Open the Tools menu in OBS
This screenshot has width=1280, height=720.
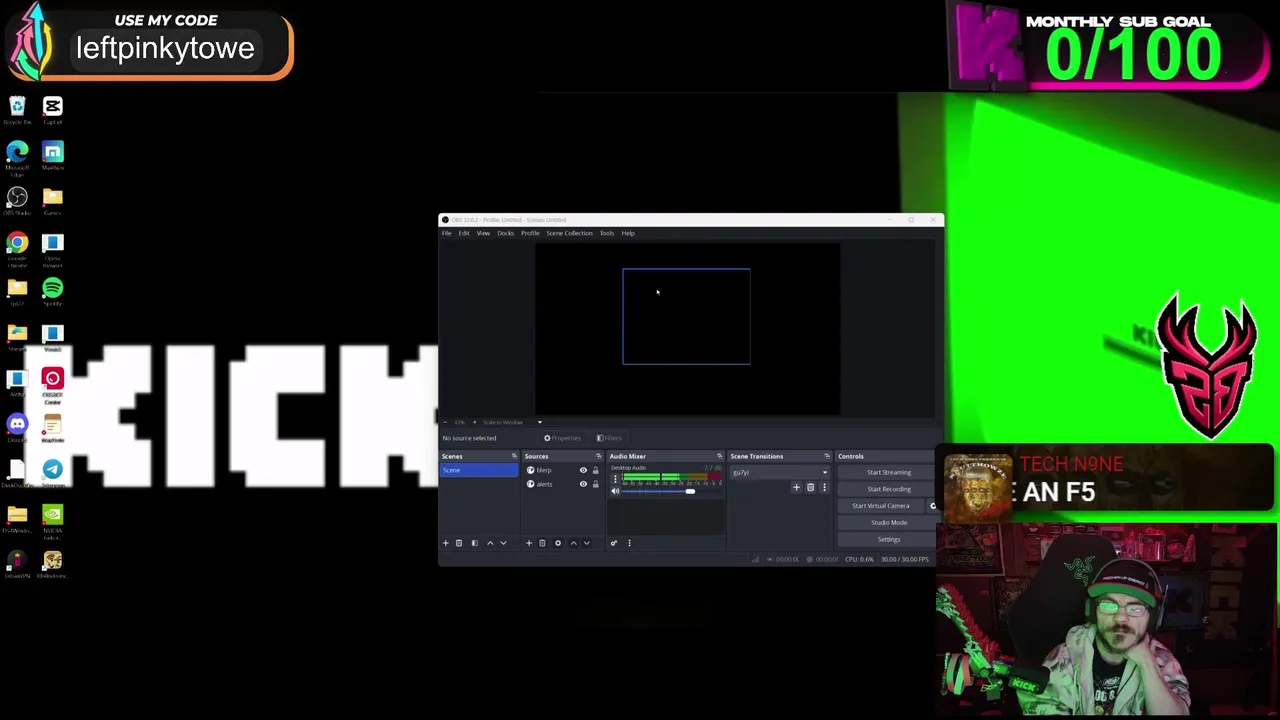click(607, 233)
